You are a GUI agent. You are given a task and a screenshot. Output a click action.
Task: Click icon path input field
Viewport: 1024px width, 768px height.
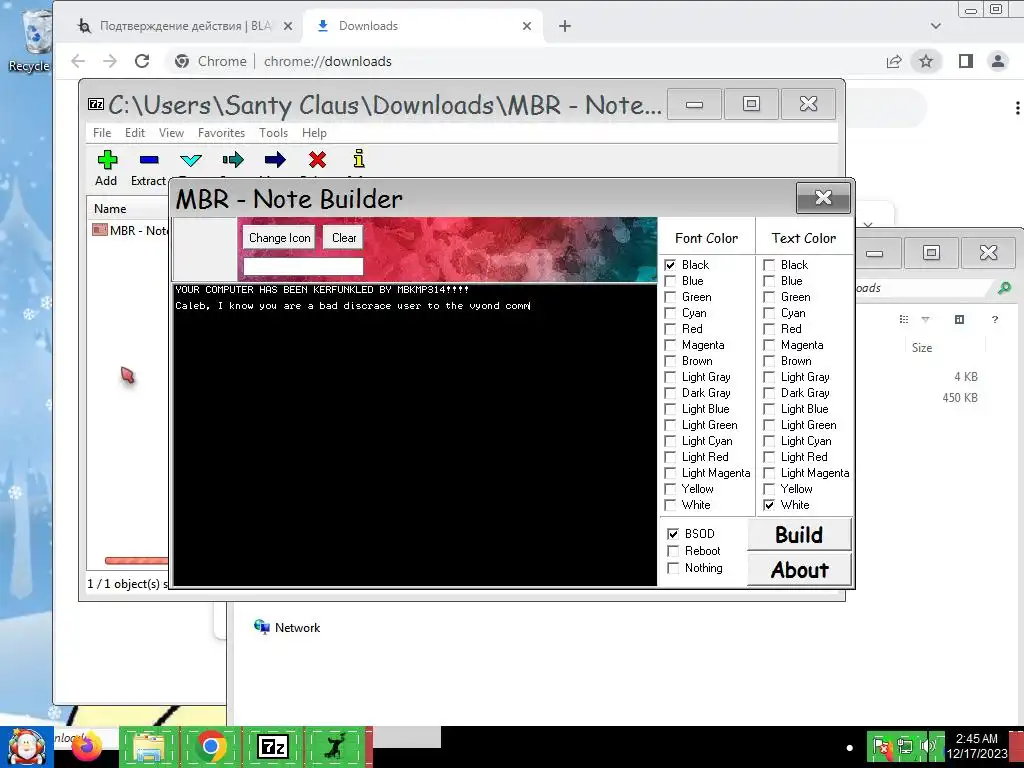(x=303, y=266)
